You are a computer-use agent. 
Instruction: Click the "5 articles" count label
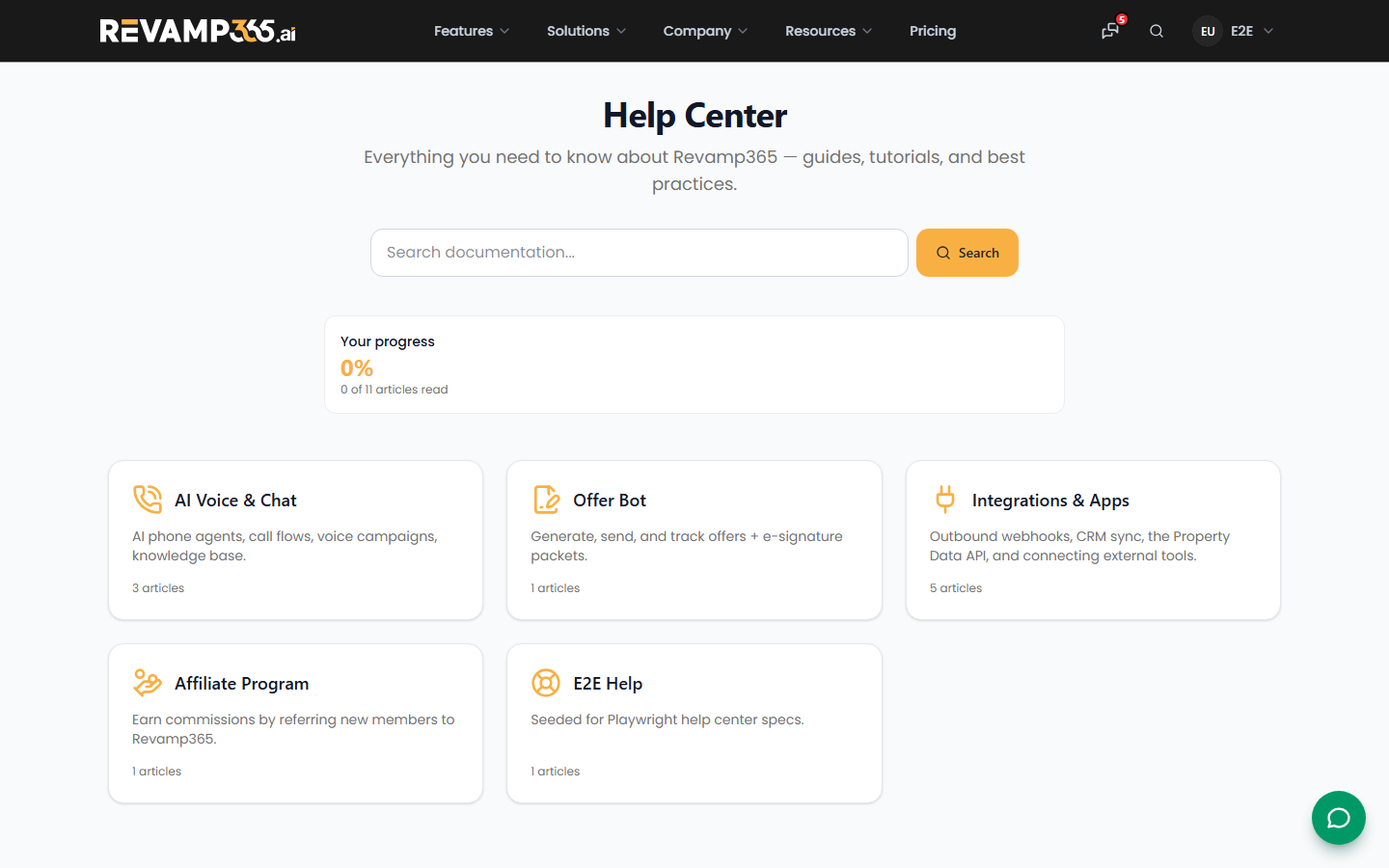coord(956,588)
